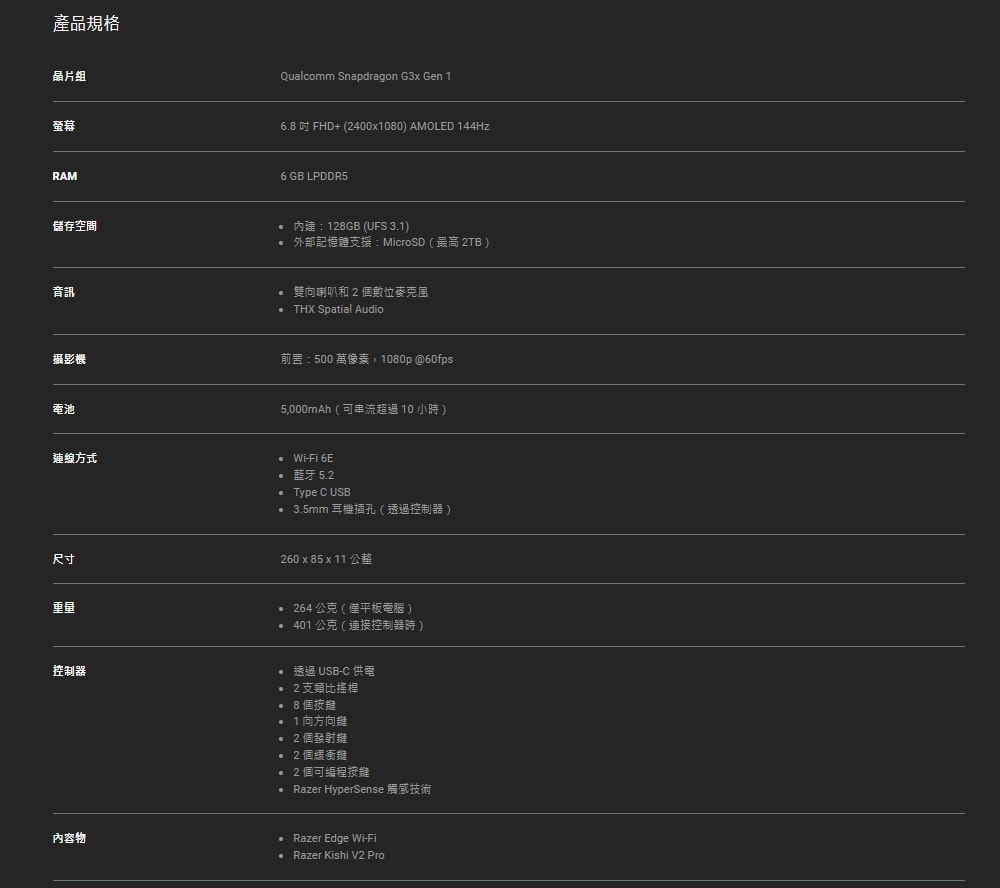The height and width of the screenshot is (888, 1000).
Task: Click the MicroSD external storage bullet
Action: [x=391, y=243]
